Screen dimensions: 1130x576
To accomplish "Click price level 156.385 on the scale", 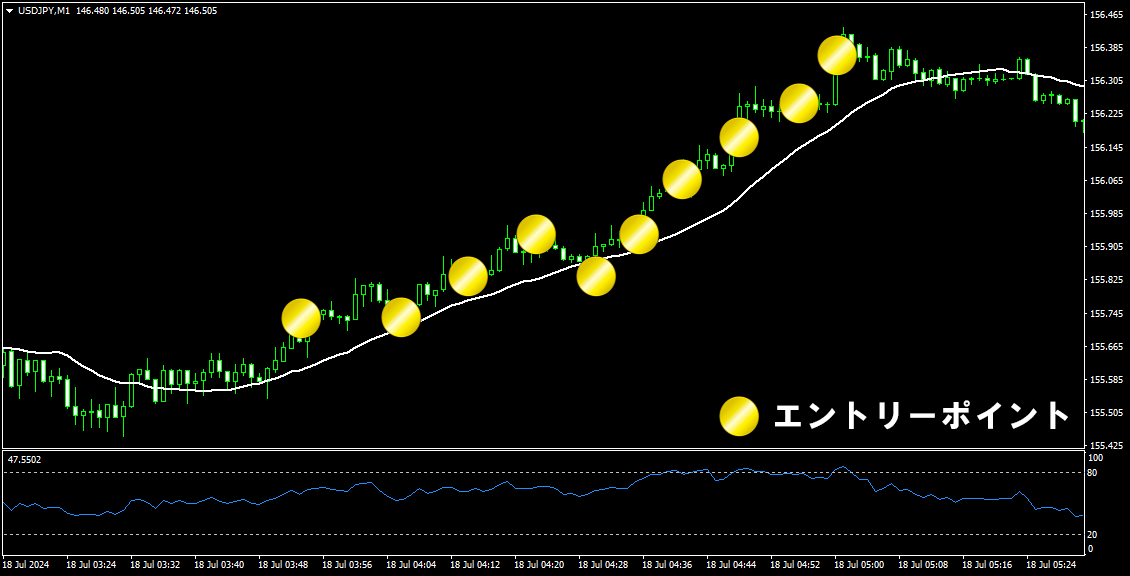I will click(1105, 48).
